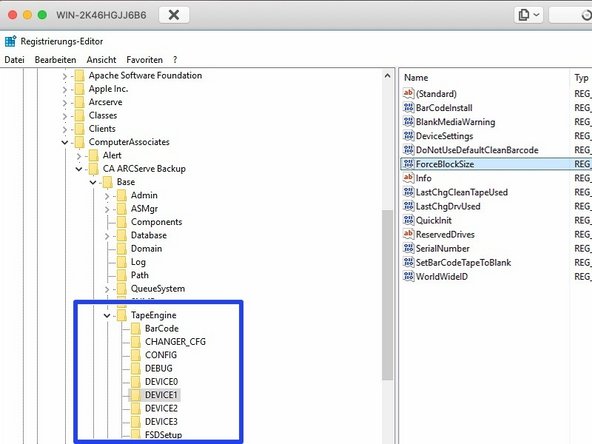
Task: Collapse the ComputerAssociates key
Action: click(x=65, y=142)
